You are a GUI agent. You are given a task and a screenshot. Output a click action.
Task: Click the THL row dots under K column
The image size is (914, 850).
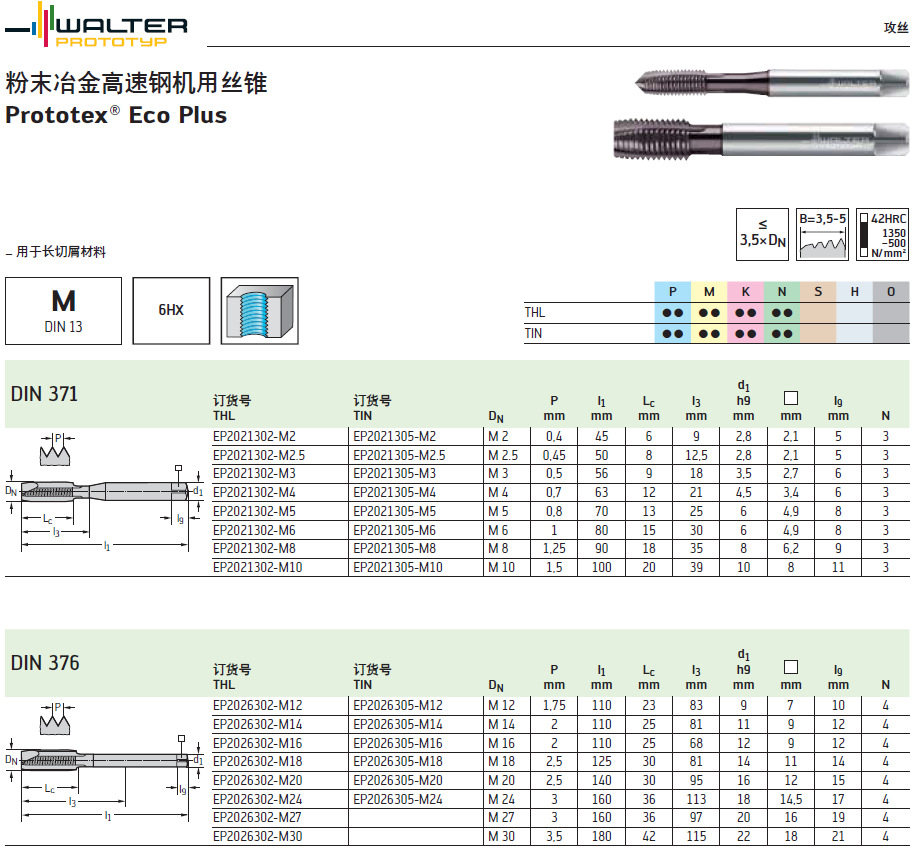(x=746, y=313)
